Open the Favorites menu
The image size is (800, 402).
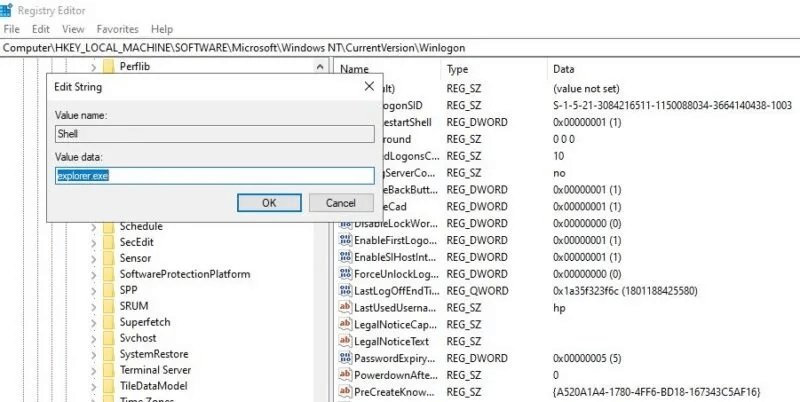coord(117,29)
